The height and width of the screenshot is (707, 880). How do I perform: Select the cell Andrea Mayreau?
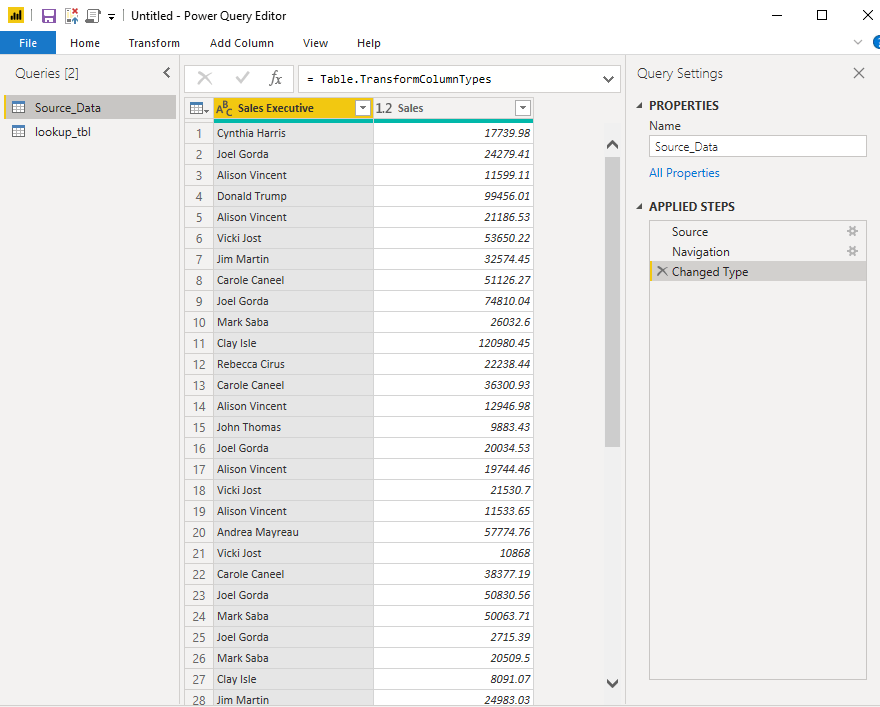tap(293, 532)
